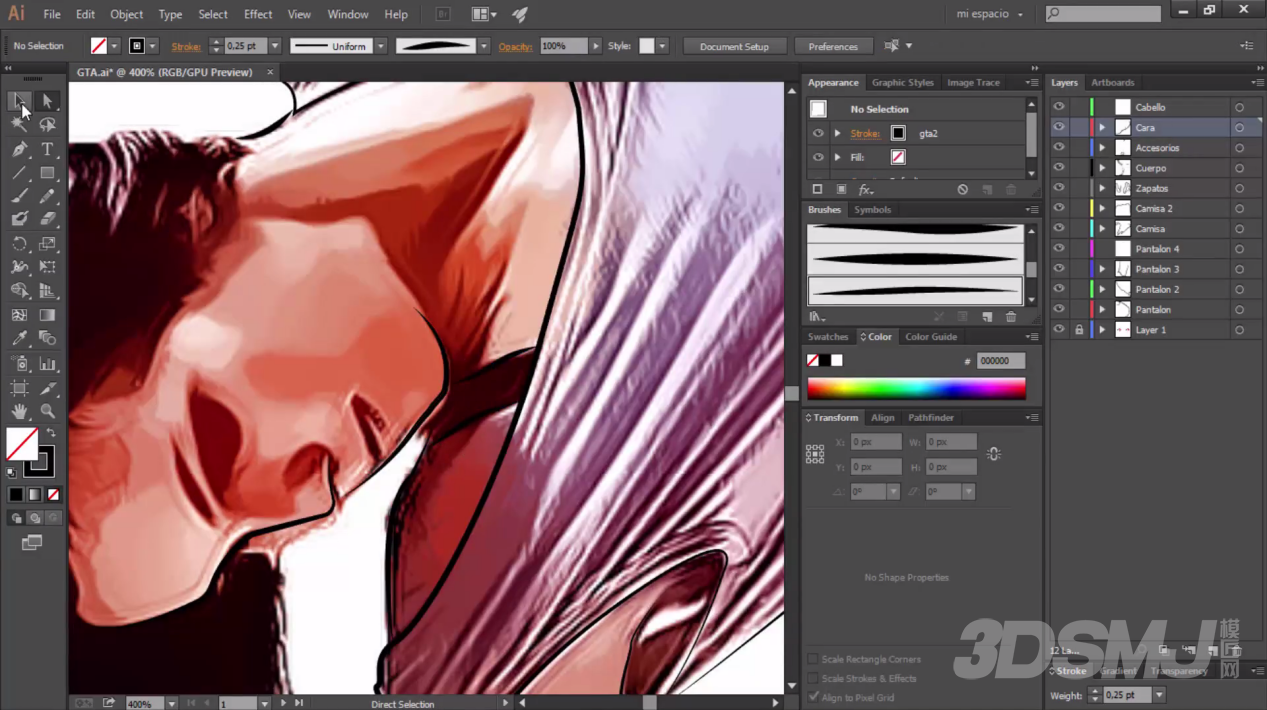Expand the Cuerpo layer

click(x=1102, y=168)
